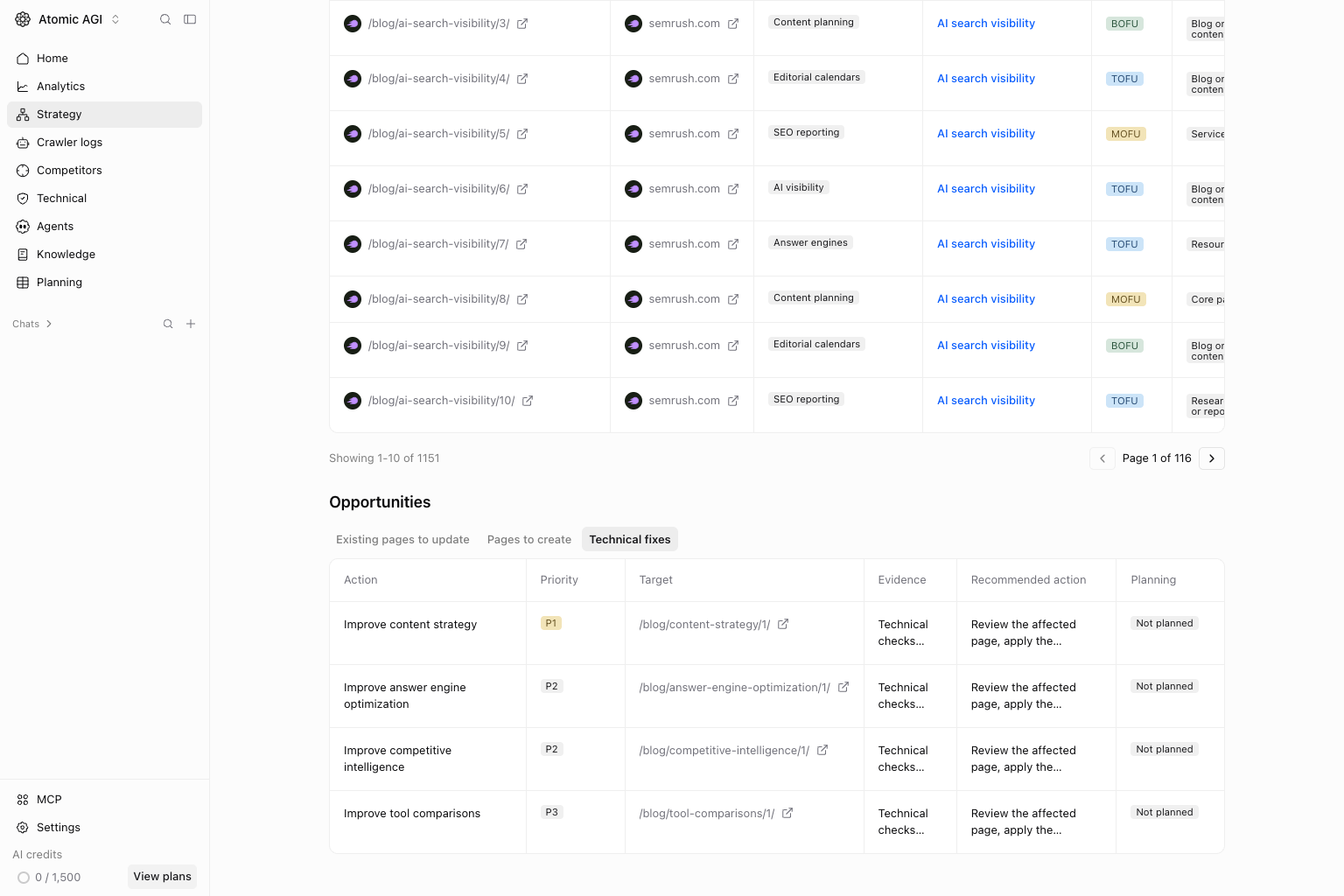Click the Technical shield icon

click(23, 199)
